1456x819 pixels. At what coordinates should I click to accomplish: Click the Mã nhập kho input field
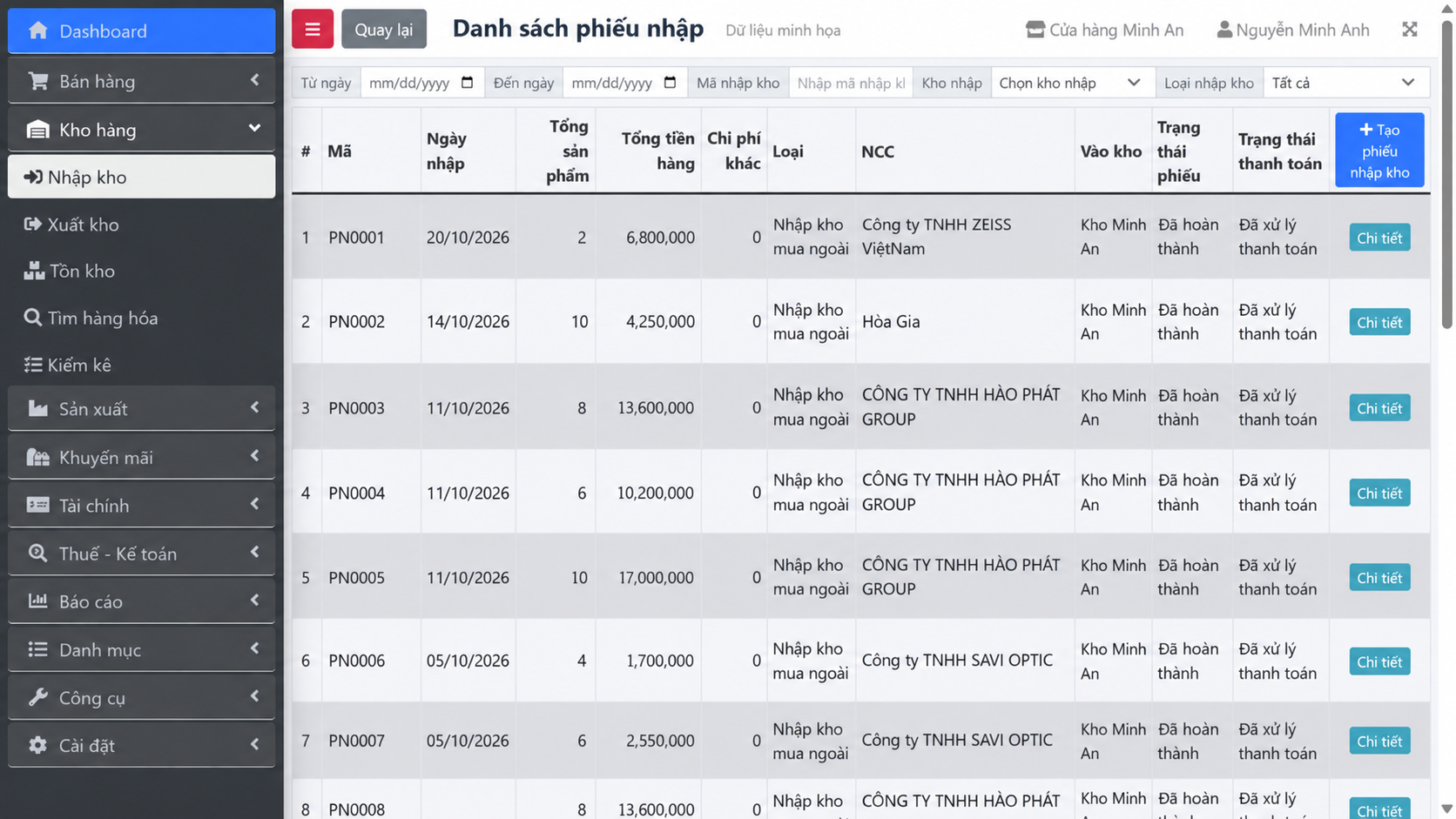851,83
